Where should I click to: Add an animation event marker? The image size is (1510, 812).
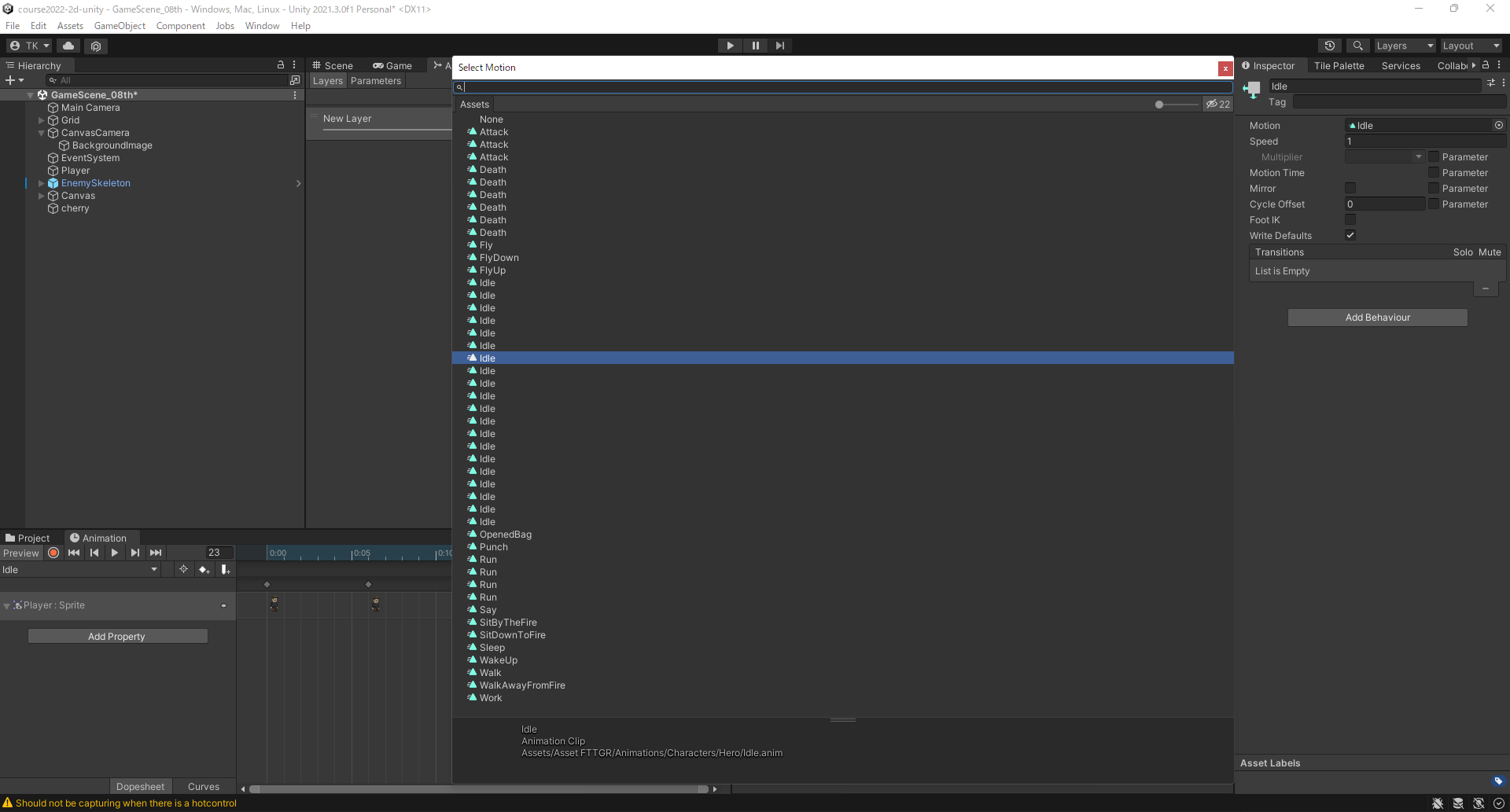coord(225,569)
